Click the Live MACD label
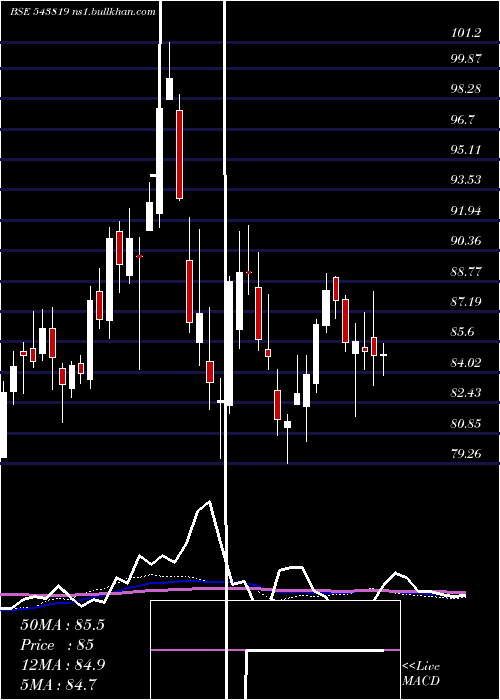 pos(421,673)
